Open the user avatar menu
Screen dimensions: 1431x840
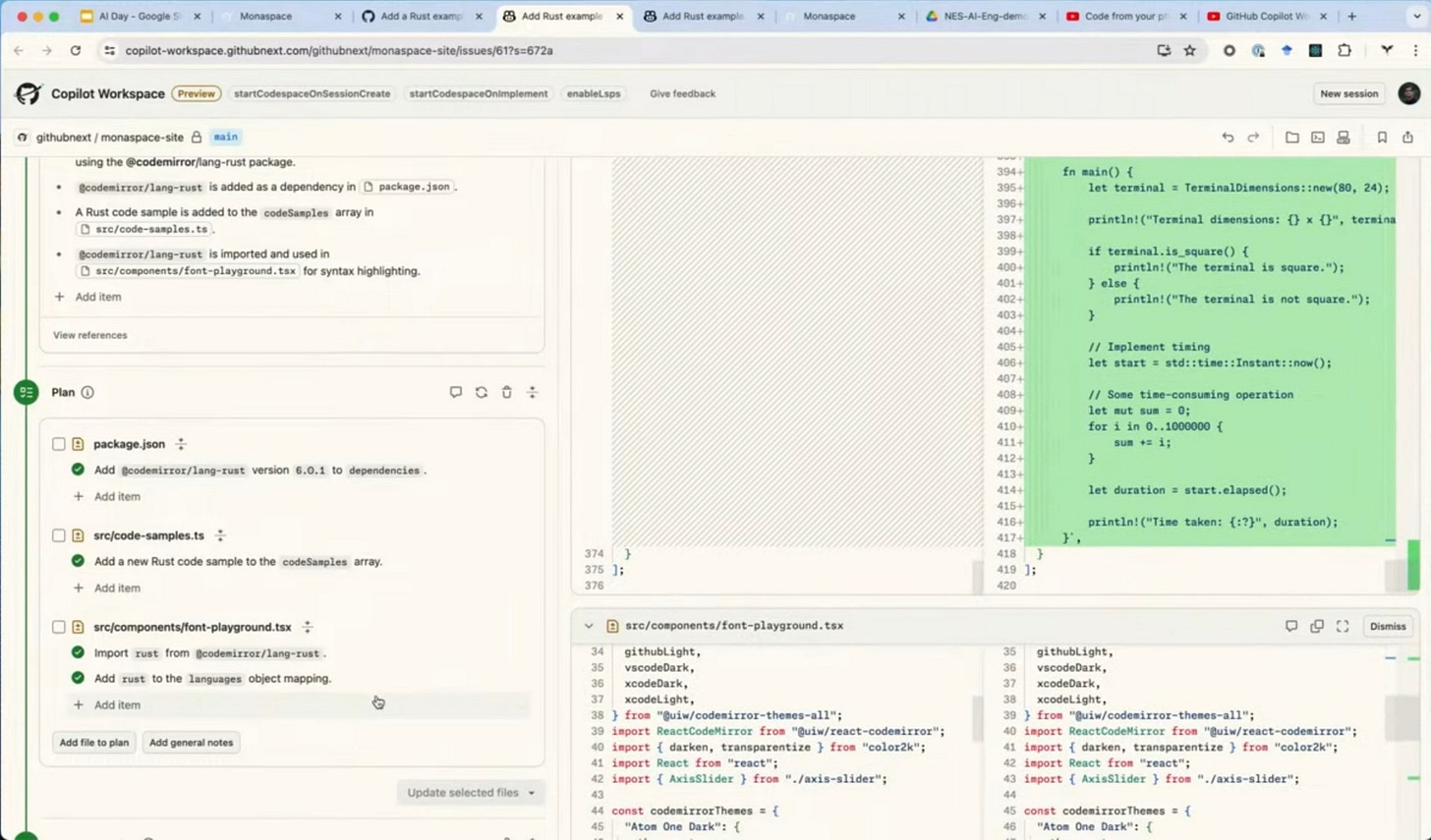[x=1408, y=93]
